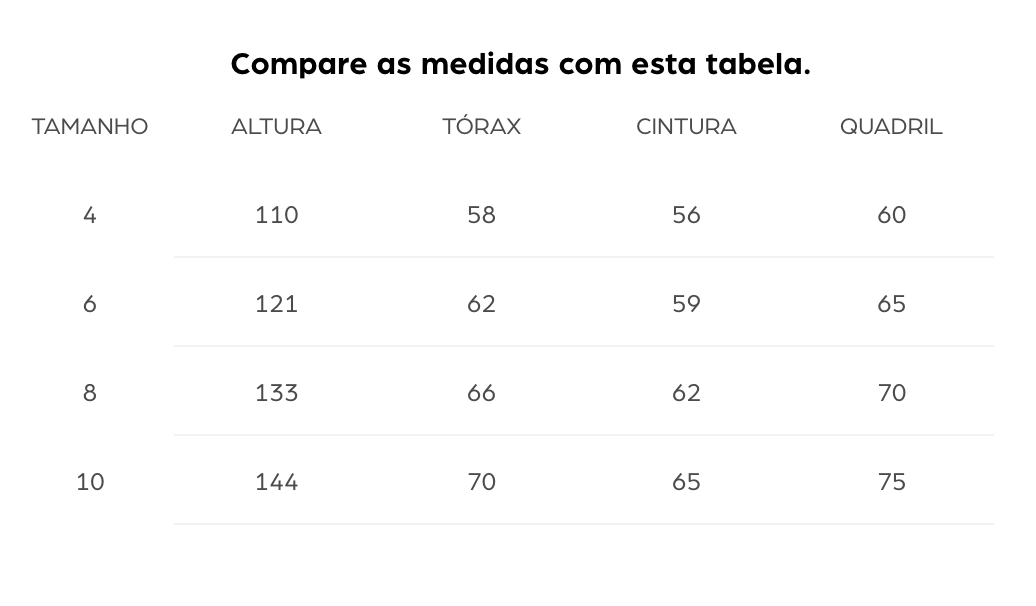This screenshot has height=606, width=1036.
Task: Select the tórax value 66
Action: point(481,393)
